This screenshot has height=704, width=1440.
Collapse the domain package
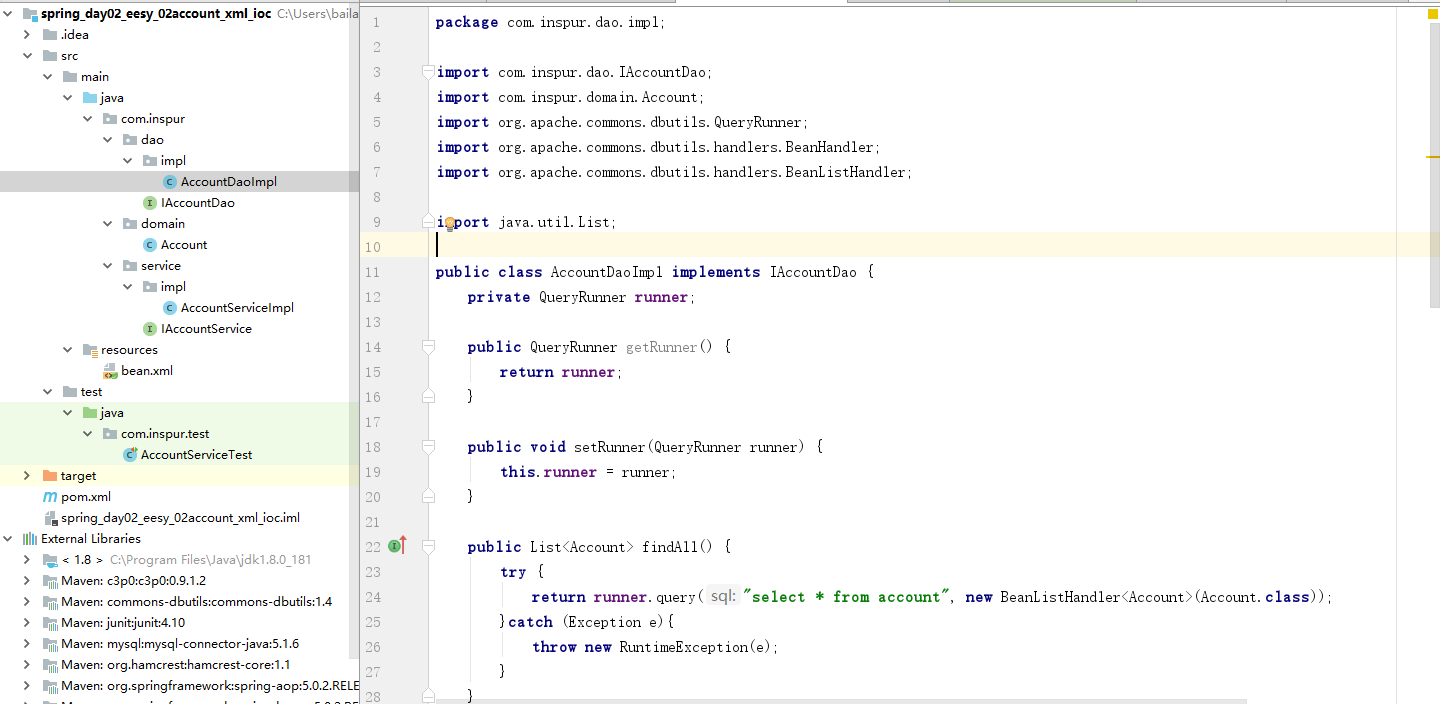pos(107,224)
